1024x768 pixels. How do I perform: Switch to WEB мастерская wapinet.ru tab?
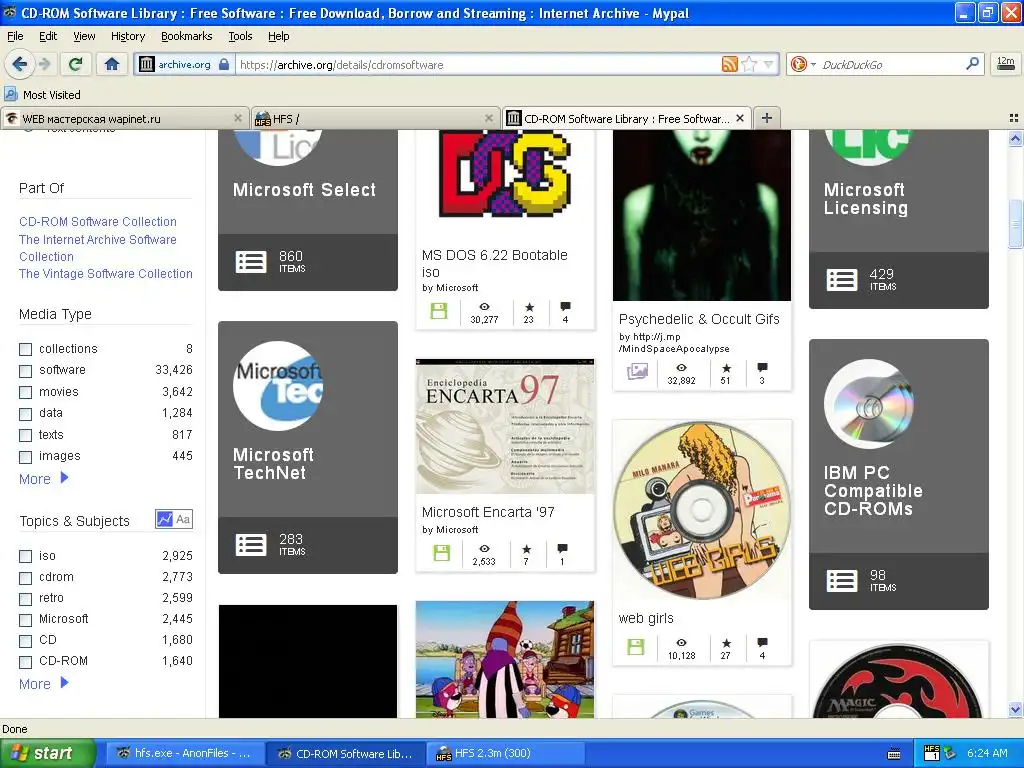124,118
